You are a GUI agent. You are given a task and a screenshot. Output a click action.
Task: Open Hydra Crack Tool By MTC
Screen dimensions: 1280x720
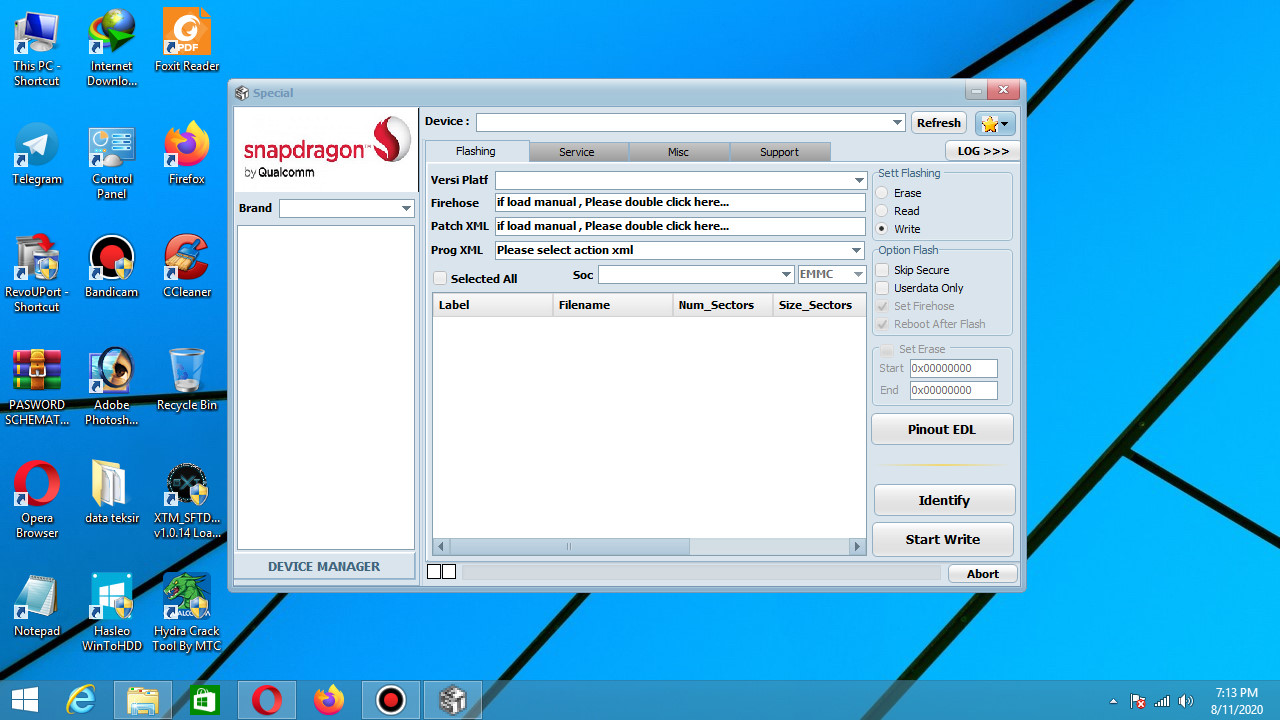187,613
